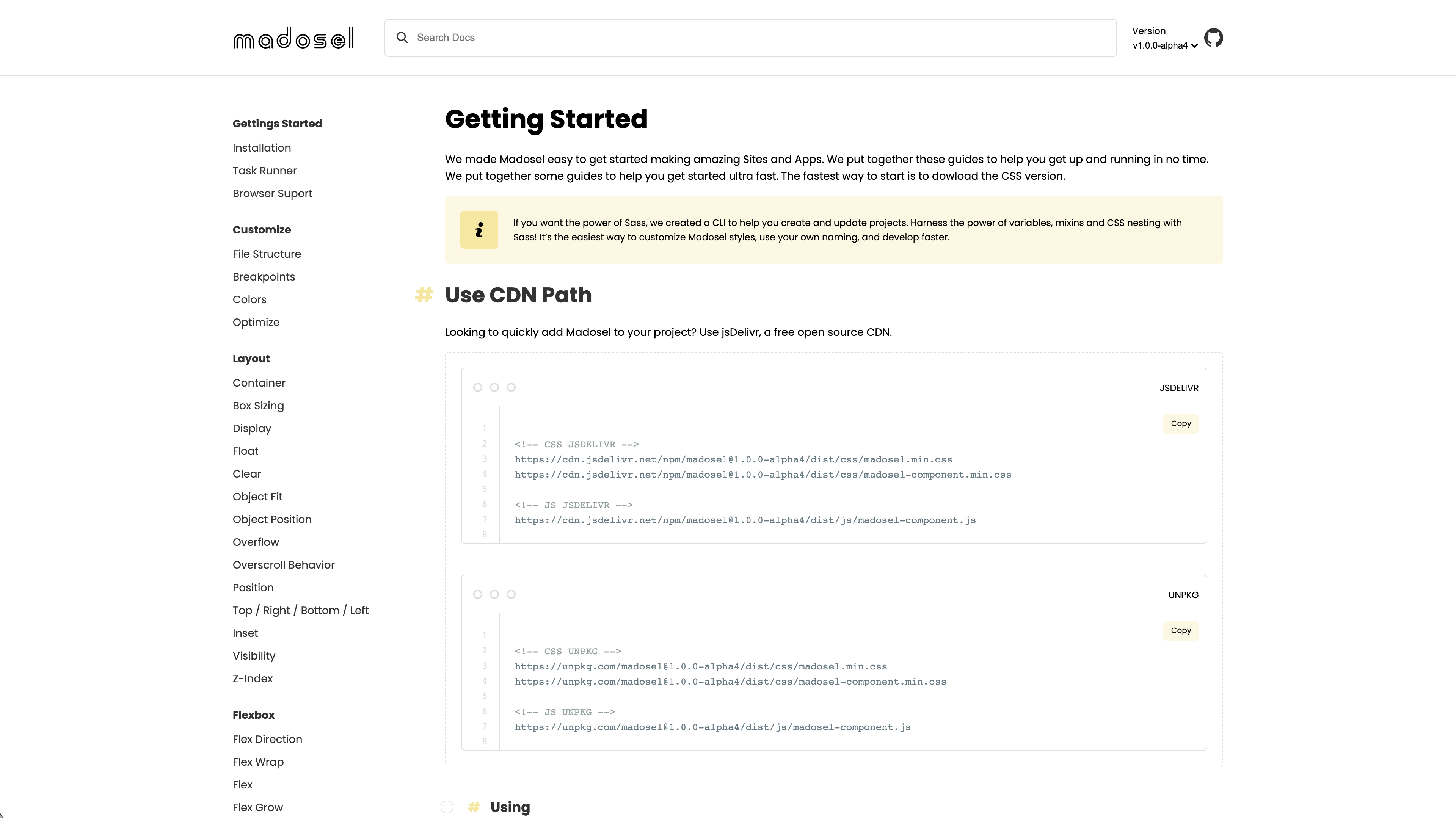Screen dimensions: 1456x818
Task: Go to the Visibility page
Action: coord(254,656)
